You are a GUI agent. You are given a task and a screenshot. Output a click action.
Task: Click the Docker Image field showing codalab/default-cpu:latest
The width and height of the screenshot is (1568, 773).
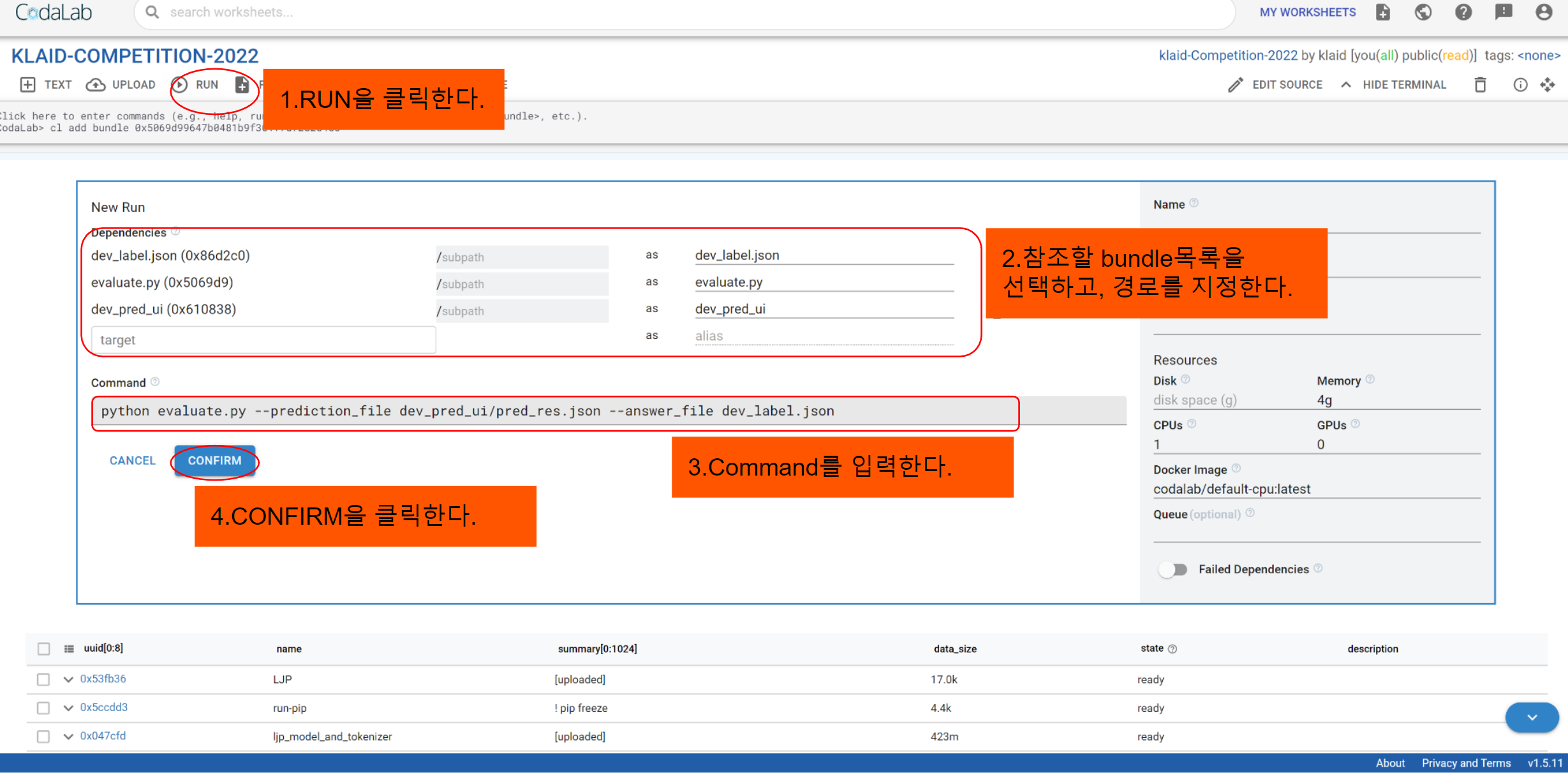coord(1231,488)
